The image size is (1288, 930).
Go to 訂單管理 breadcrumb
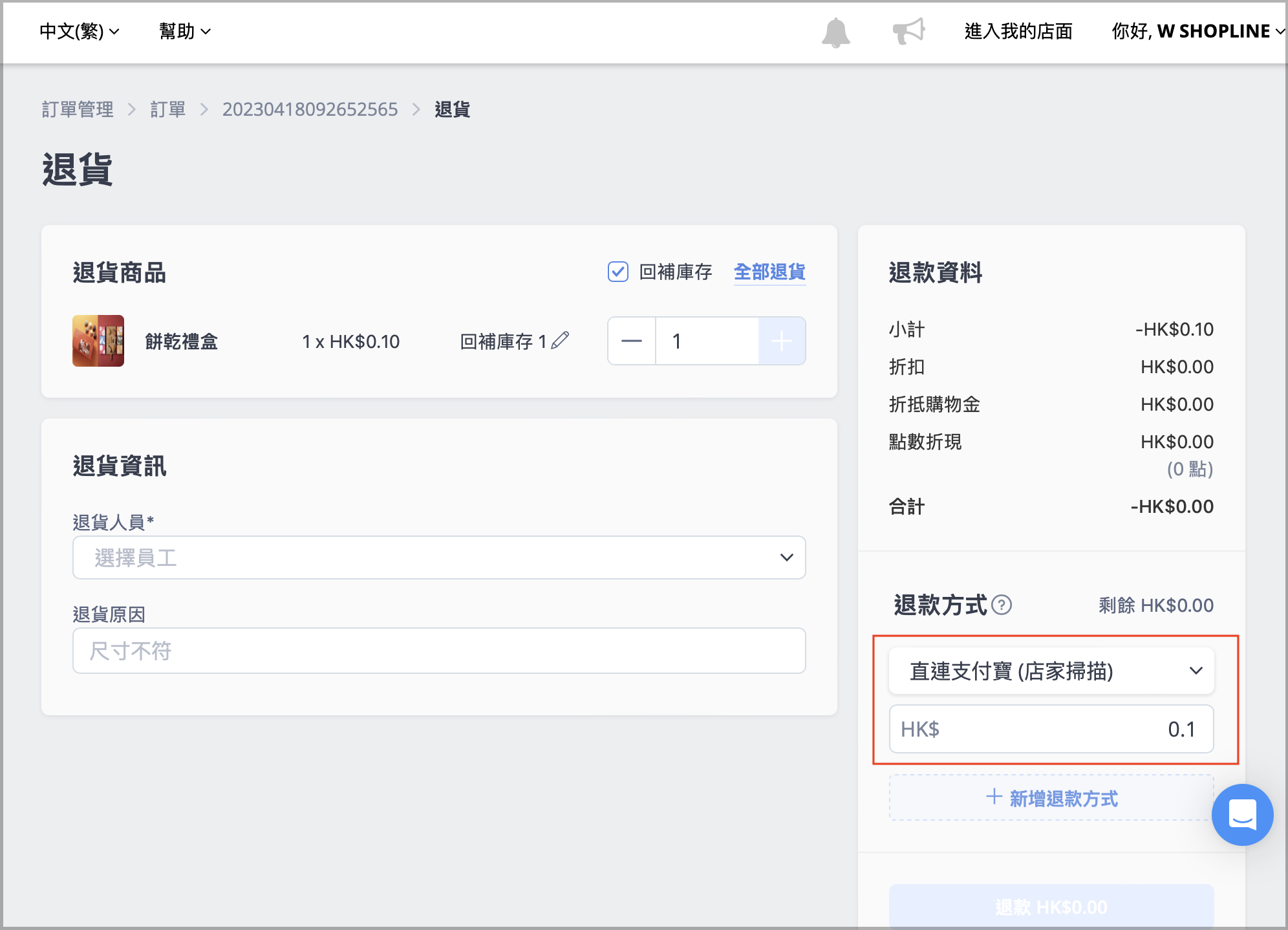pos(78,109)
